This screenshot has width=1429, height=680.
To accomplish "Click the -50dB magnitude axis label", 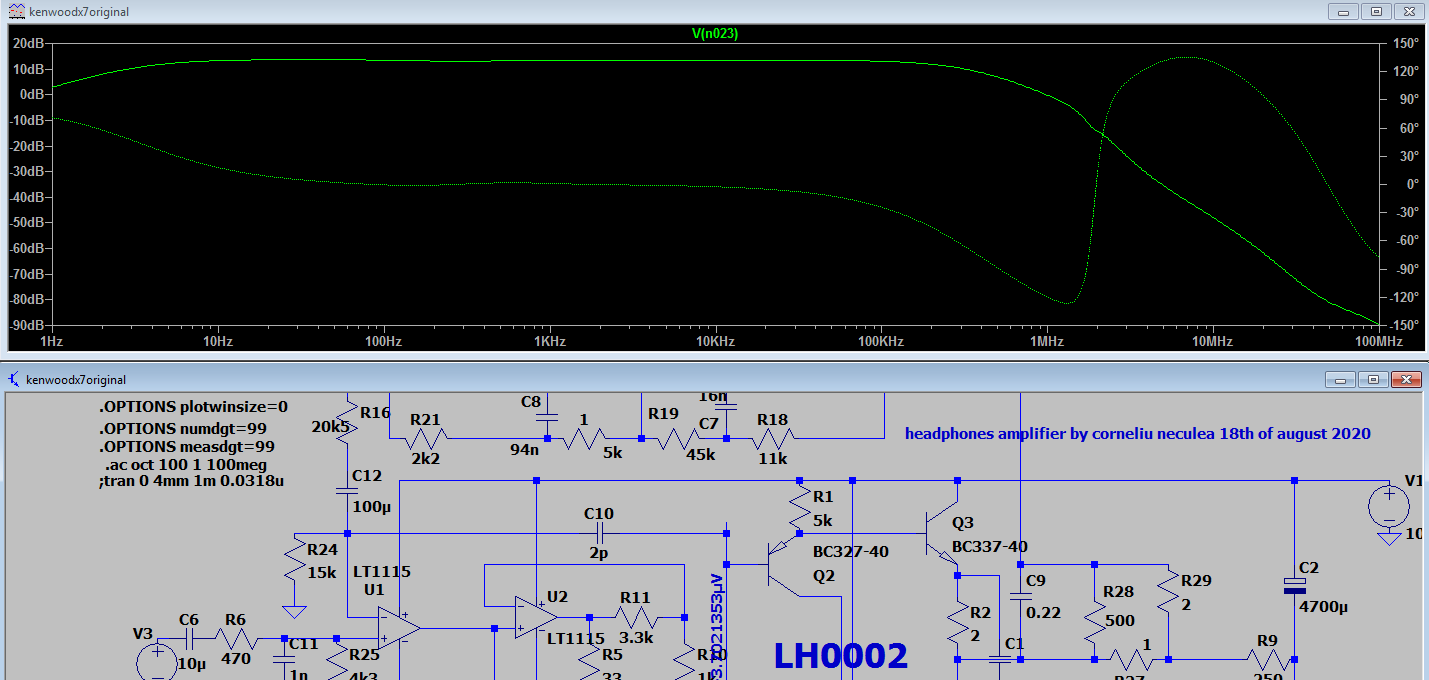I will click(25, 222).
